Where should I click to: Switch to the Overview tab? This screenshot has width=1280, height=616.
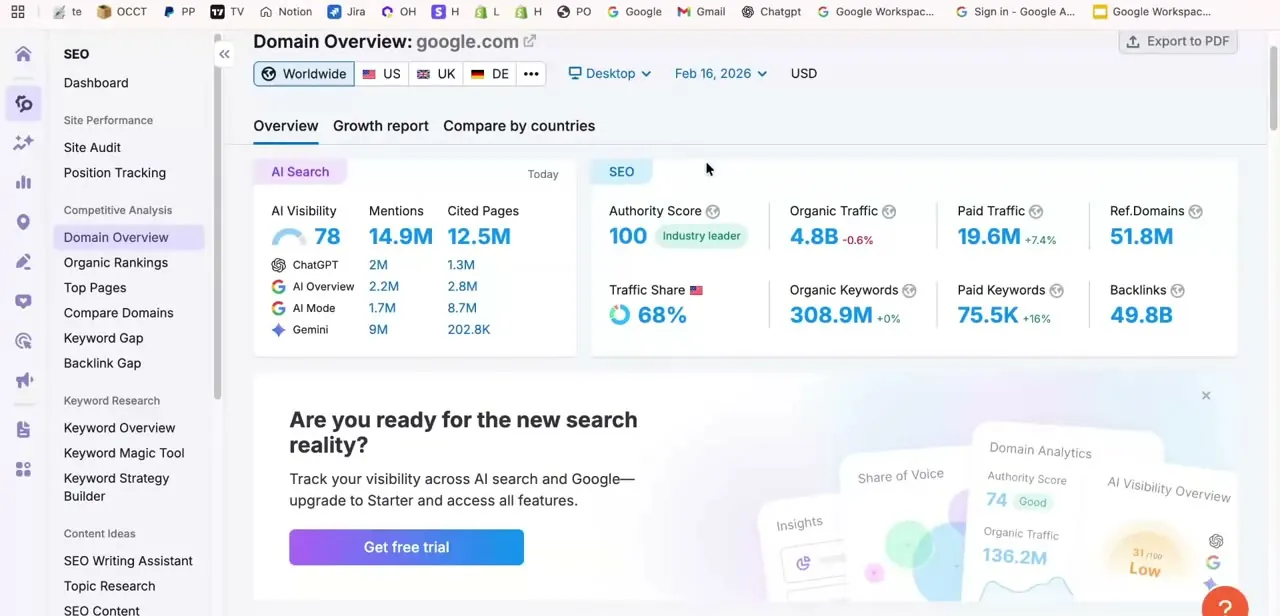[286, 126]
